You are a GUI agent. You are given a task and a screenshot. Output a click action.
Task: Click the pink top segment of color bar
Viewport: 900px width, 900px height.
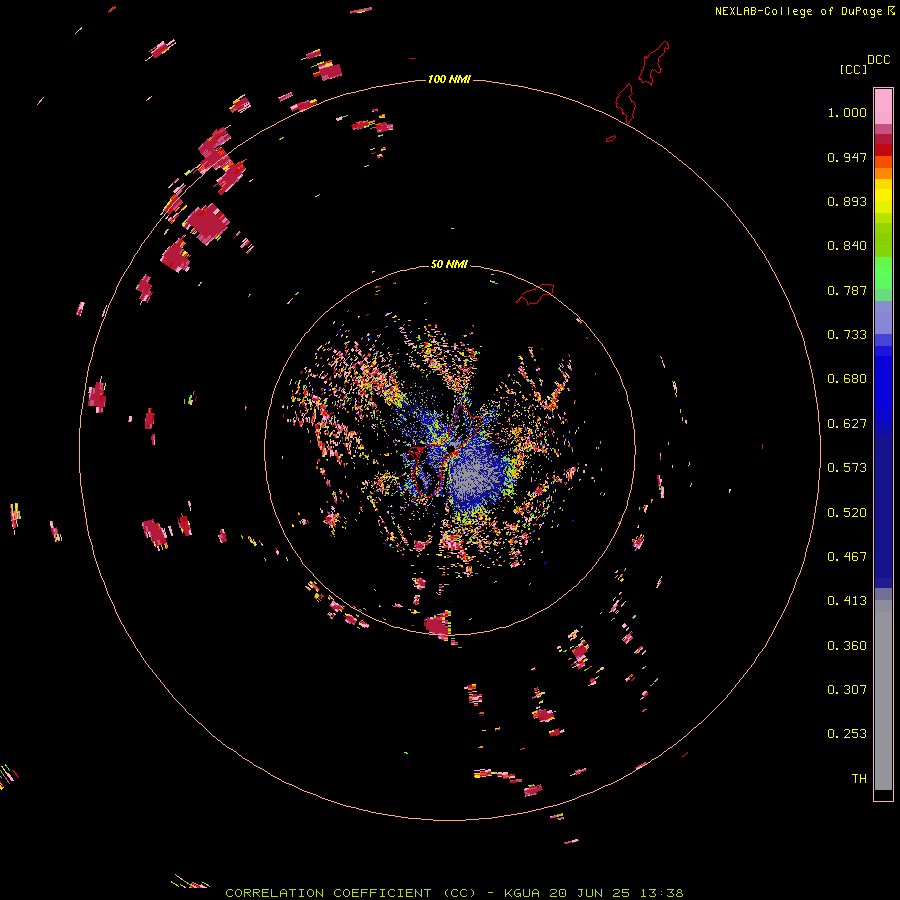point(883,106)
